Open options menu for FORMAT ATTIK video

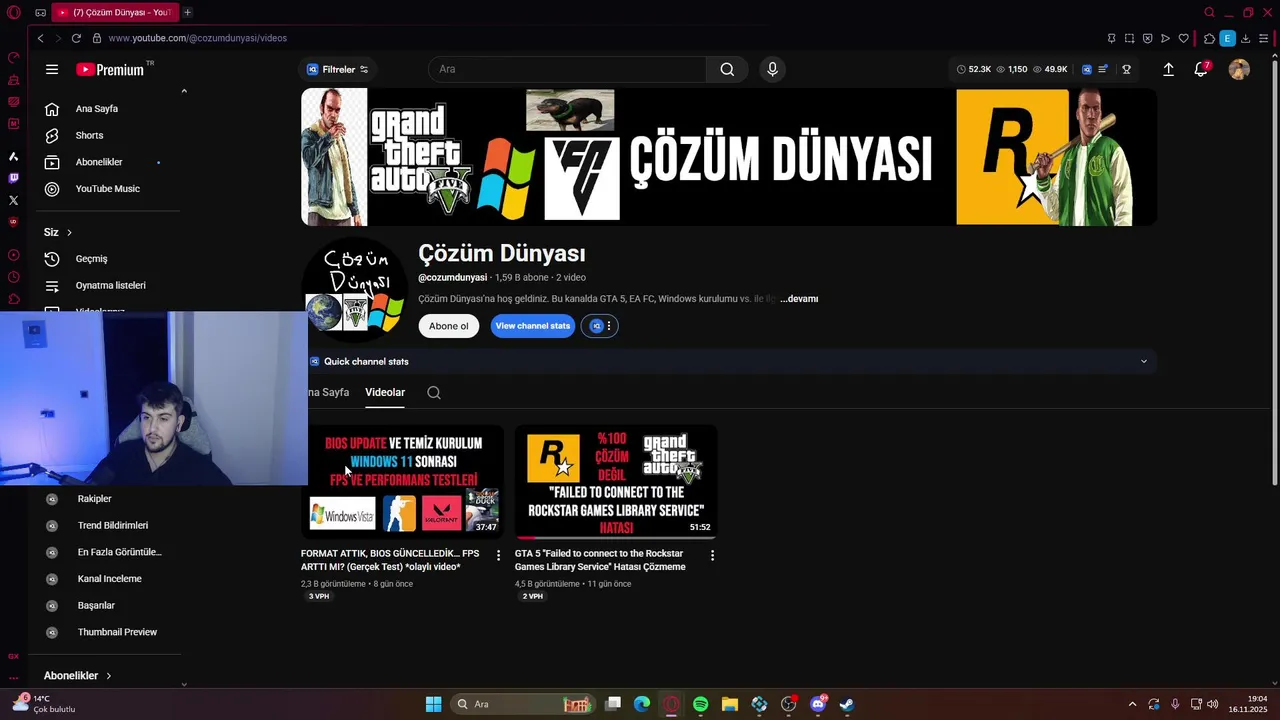pyautogui.click(x=498, y=555)
